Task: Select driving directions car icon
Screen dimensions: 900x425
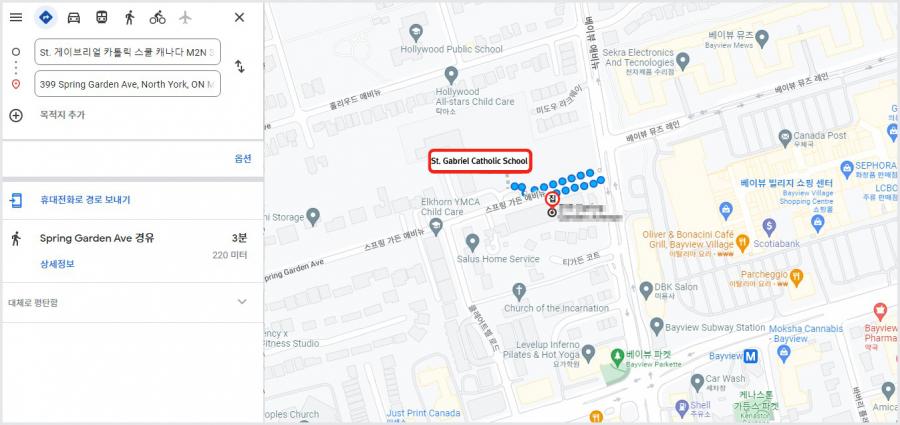Action: click(74, 17)
